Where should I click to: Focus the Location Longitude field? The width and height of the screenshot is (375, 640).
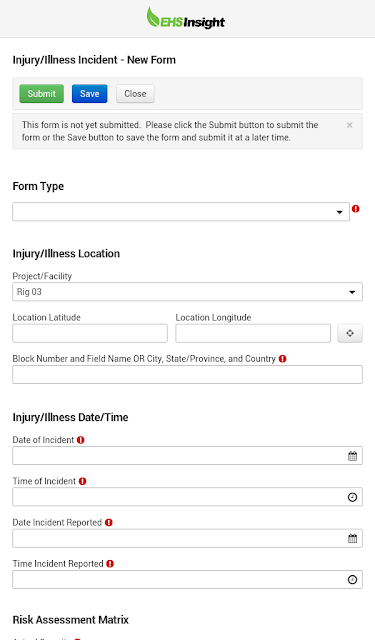click(x=253, y=333)
